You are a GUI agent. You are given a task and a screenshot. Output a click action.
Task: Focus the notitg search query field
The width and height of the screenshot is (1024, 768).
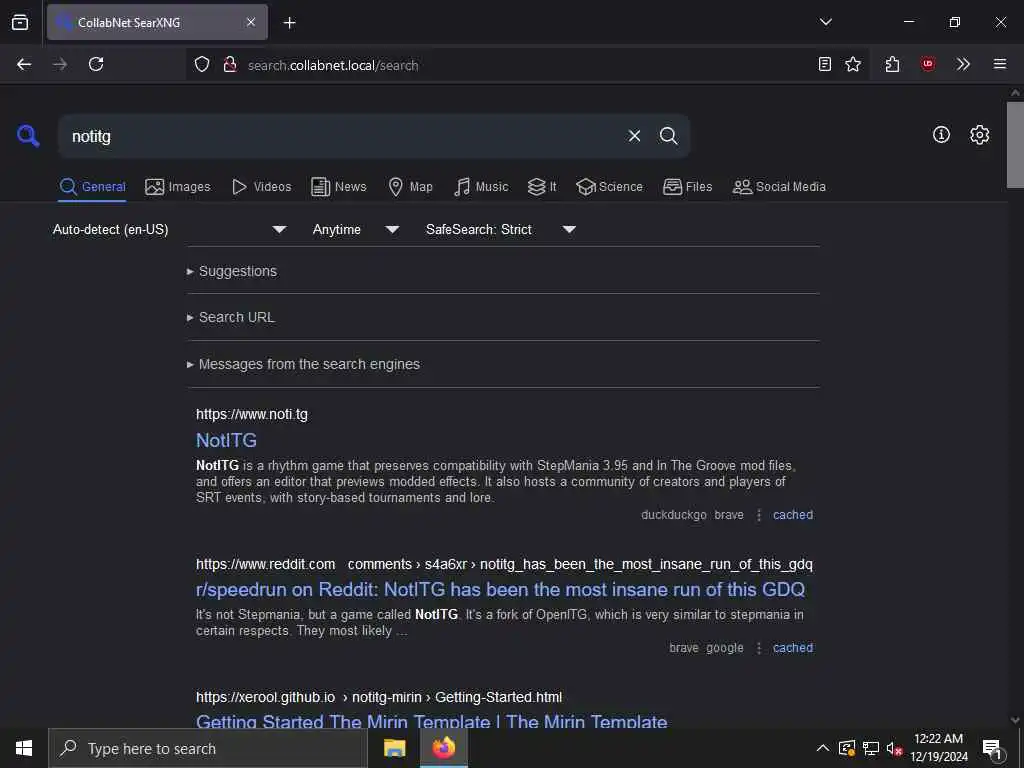[340, 136]
